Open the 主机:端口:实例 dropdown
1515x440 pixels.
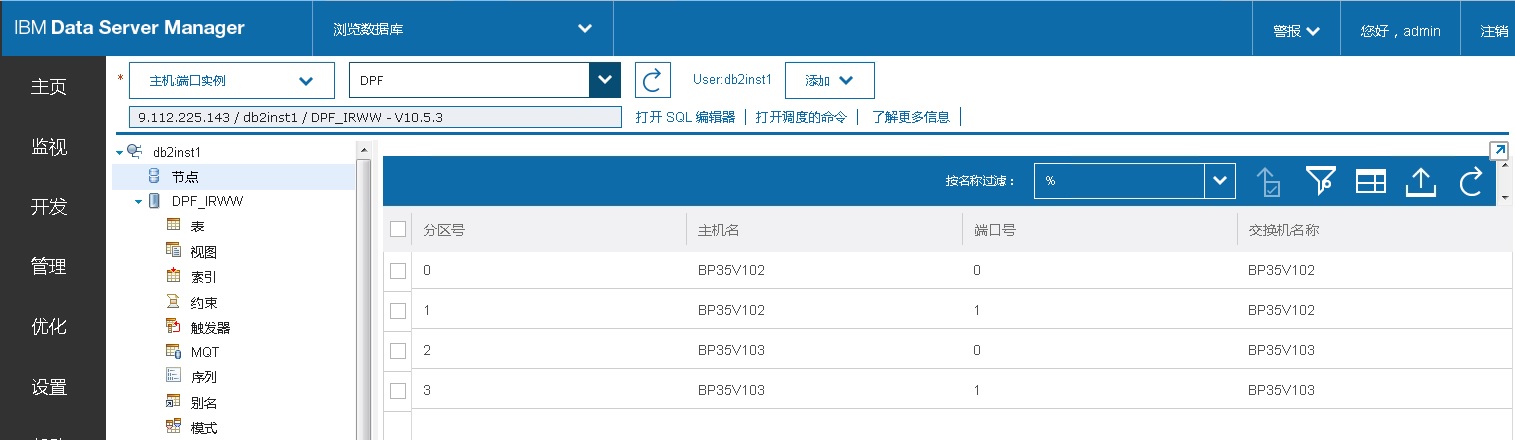pyautogui.click(x=232, y=80)
